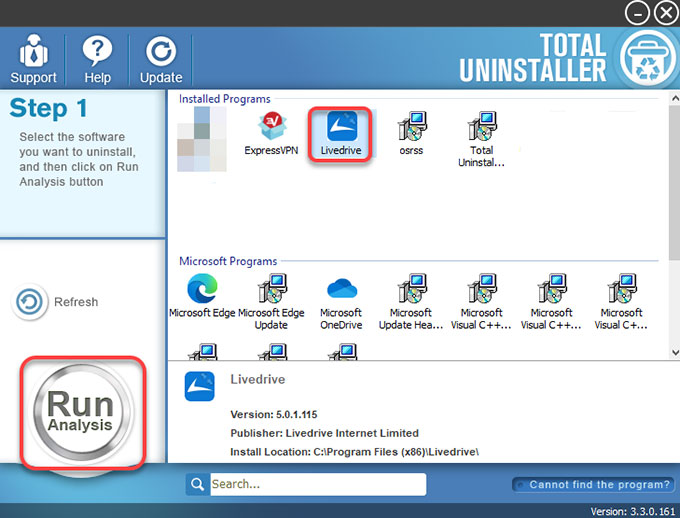
Task: Select Microsoft Update Hea... program icon
Action: [411, 302]
